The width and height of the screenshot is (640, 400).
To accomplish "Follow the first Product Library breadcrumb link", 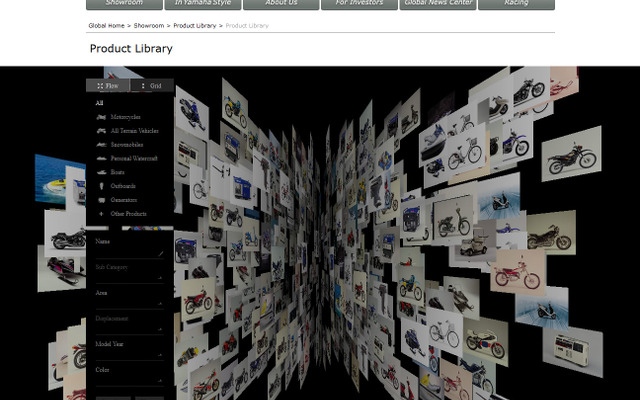I will pyautogui.click(x=194, y=25).
